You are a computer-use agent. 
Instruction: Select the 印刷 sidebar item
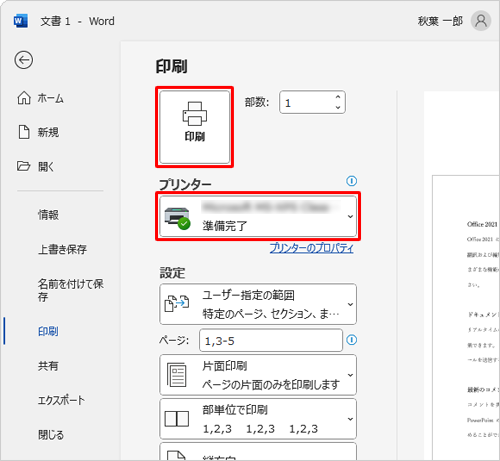[x=48, y=331]
